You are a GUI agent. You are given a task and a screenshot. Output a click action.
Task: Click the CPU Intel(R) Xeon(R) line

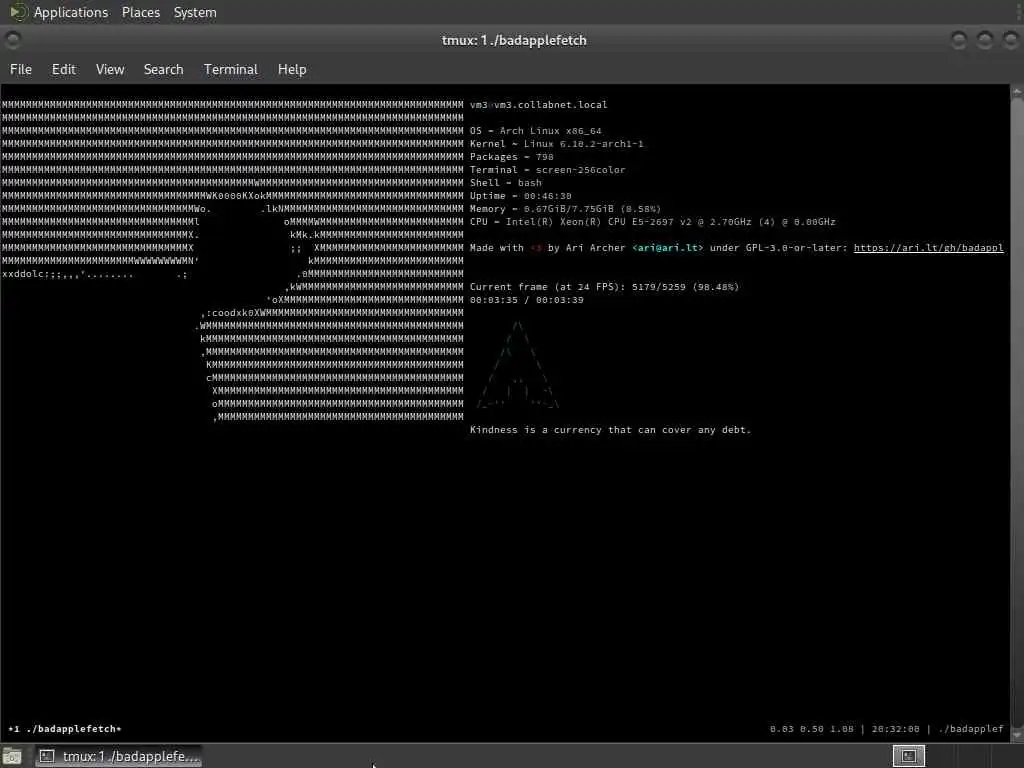click(x=652, y=222)
